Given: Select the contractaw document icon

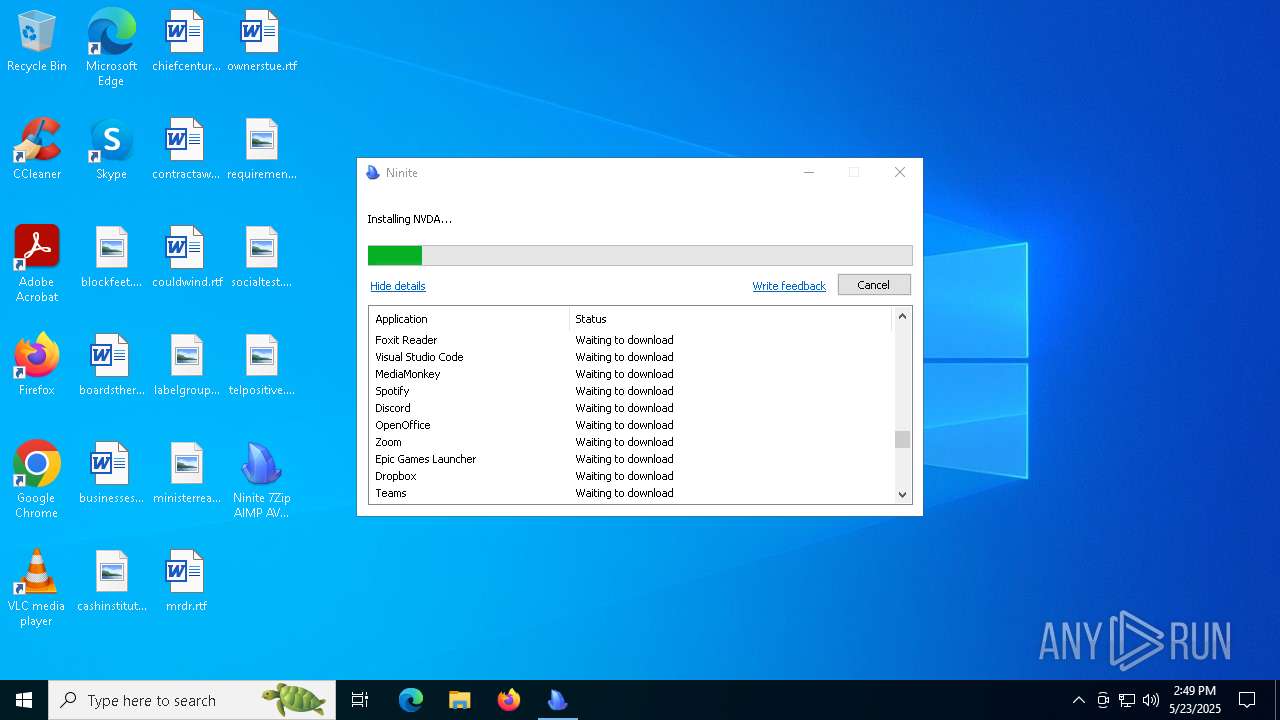Looking at the screenshot, I should tap(186, 150).
